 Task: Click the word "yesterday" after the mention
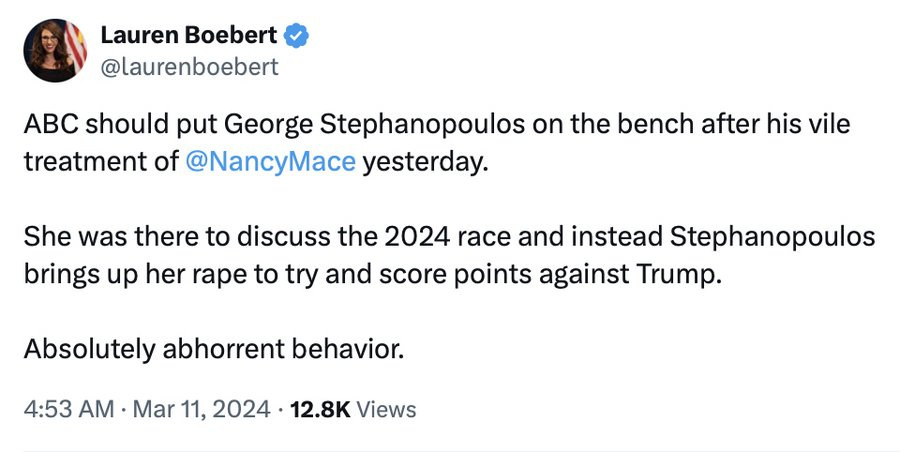pos(426,161)
